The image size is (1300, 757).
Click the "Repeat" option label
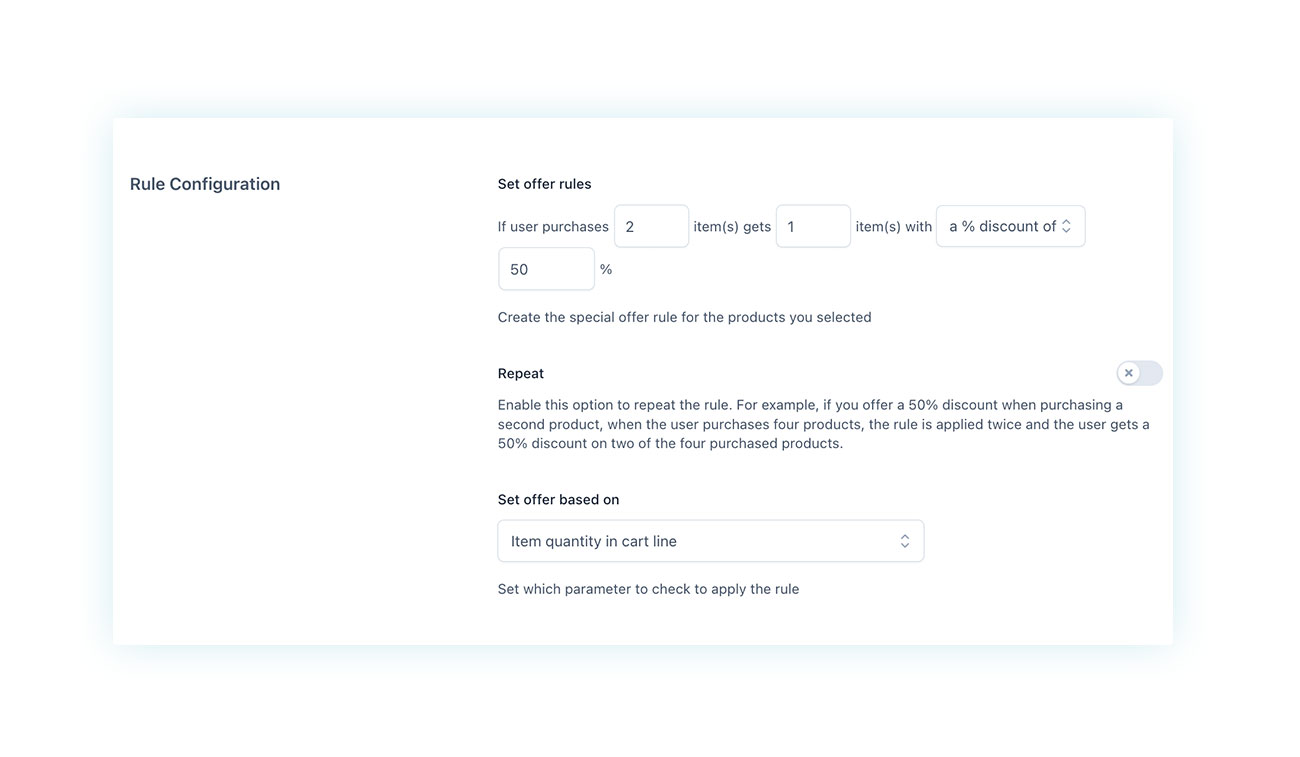pyautogui.click(x=521, y=374)
